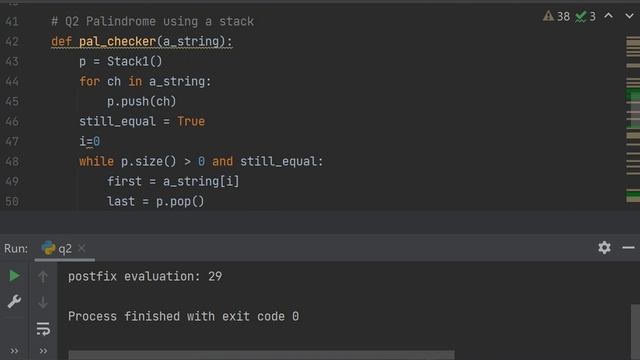Image resolution: width=640 pixels, height=360 pixels.
Task: Go to previous highlighted error arrow
Action: pyautogui.click(x=608, y=16)
